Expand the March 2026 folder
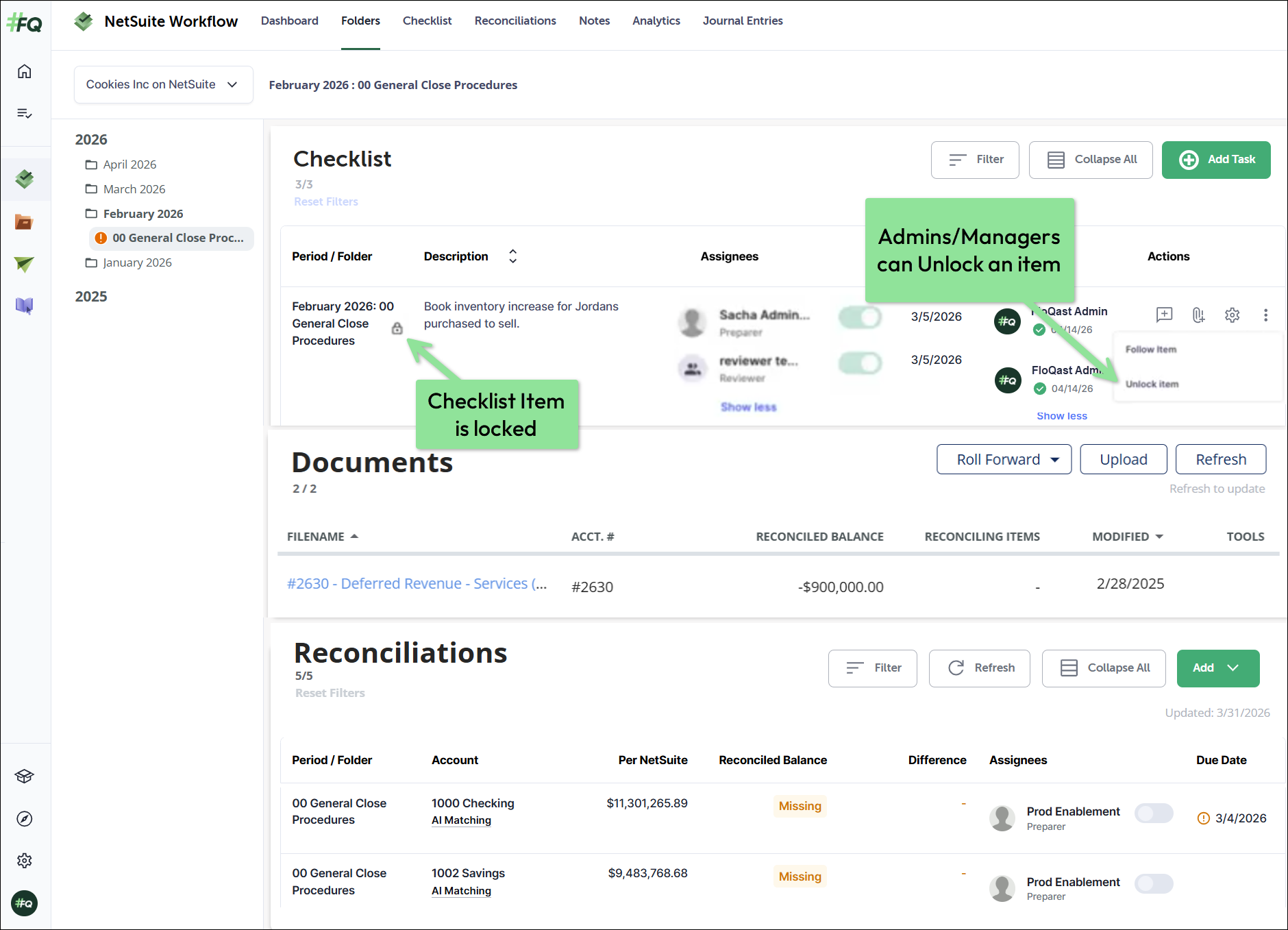 pos(125,189)
